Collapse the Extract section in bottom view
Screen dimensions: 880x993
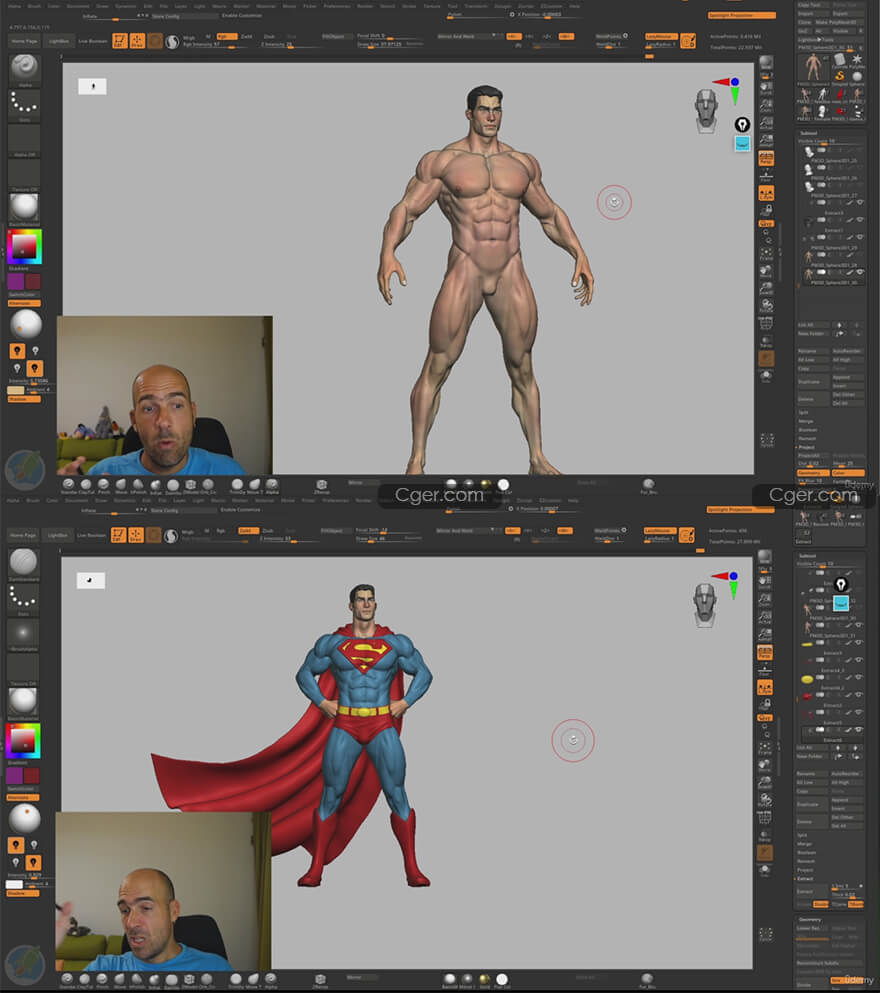[x=805, y=878]
